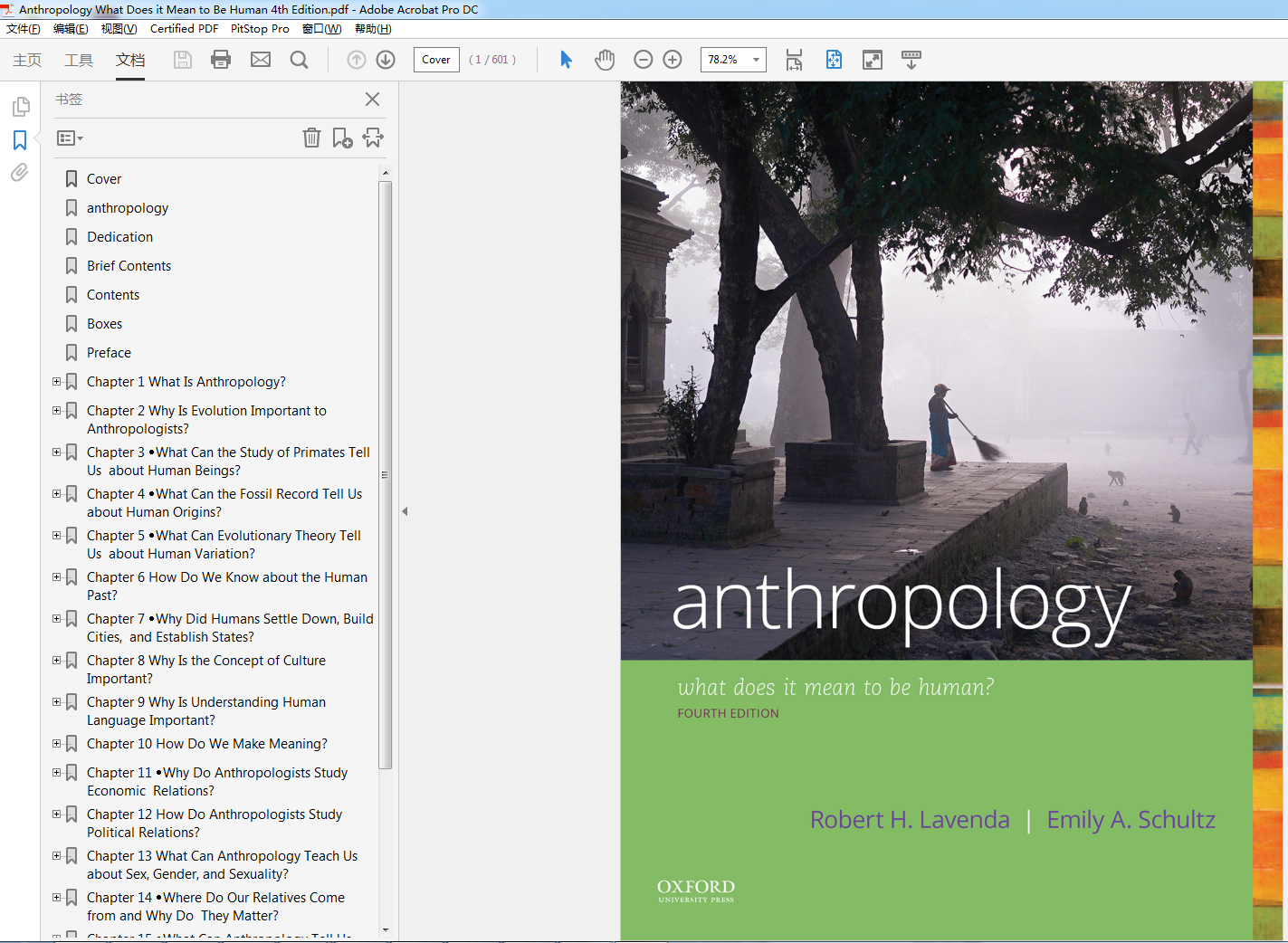Screen dimensions: 1288x943
Task: Open the 文件(F) menu
Action: coord(24,29)
